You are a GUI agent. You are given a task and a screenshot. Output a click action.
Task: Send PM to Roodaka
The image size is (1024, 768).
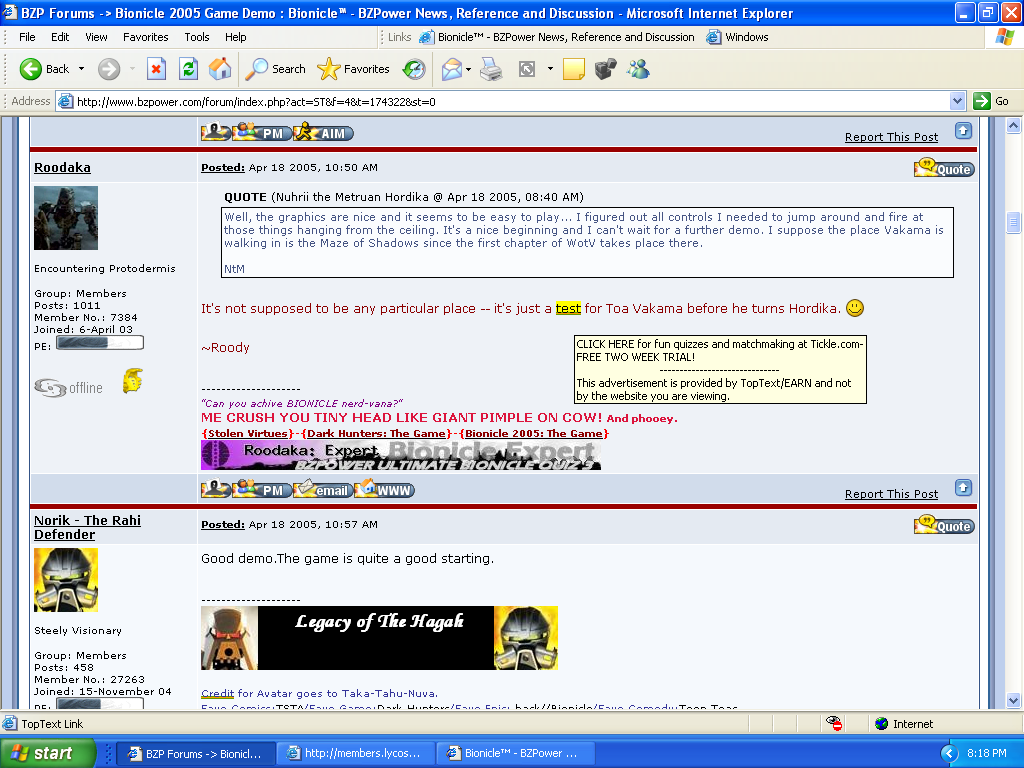click(x=262, y=490)
